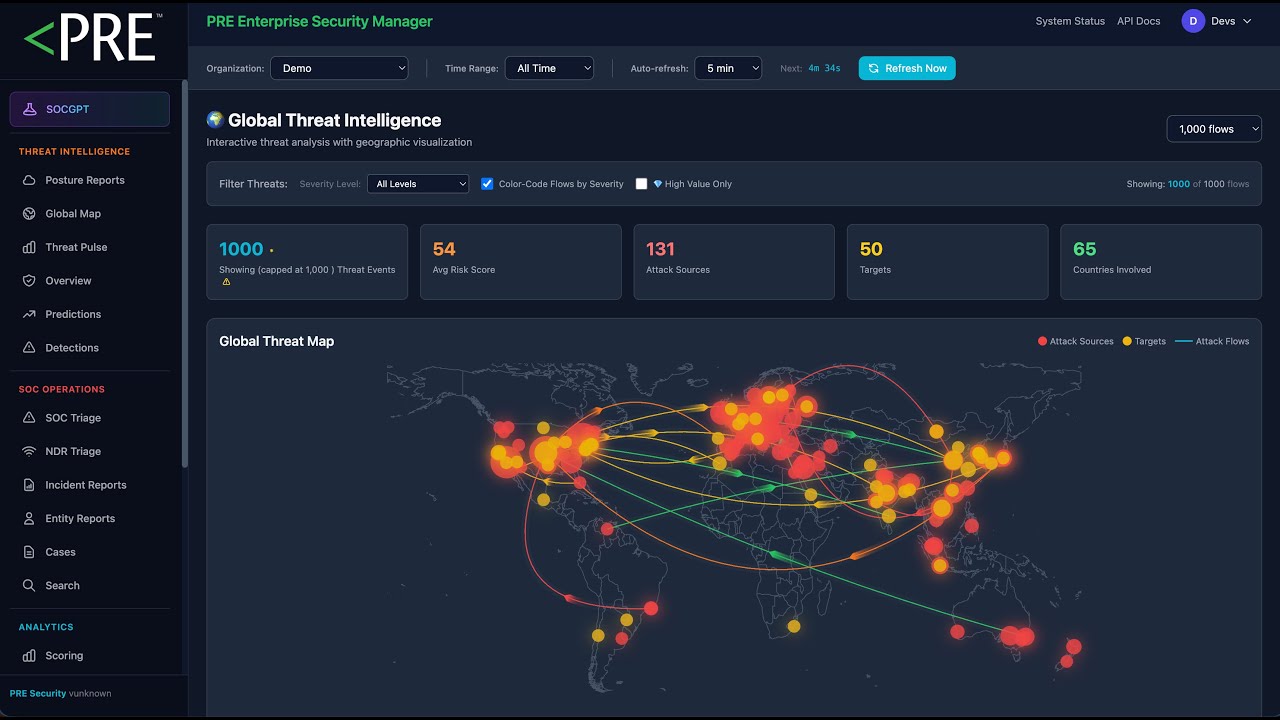
Task: Click the 54 Avg Risk Score card
Action: coord(520,262)
